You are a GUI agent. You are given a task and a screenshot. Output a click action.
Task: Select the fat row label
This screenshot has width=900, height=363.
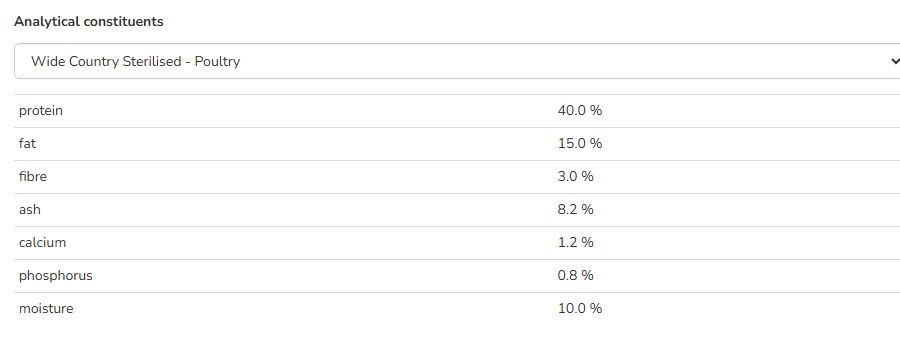coord(27,144)
